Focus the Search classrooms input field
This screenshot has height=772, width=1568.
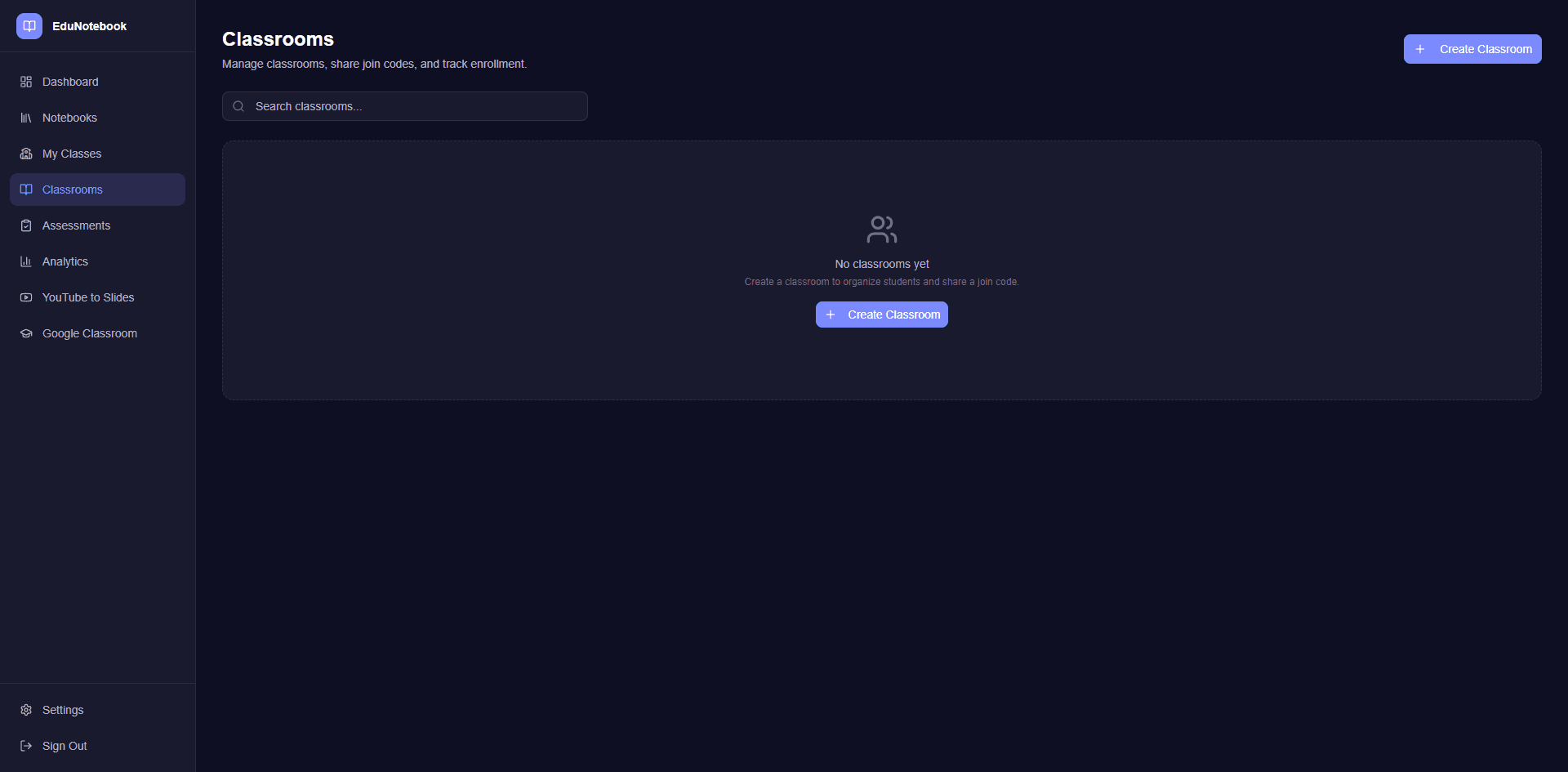(416, 106)
